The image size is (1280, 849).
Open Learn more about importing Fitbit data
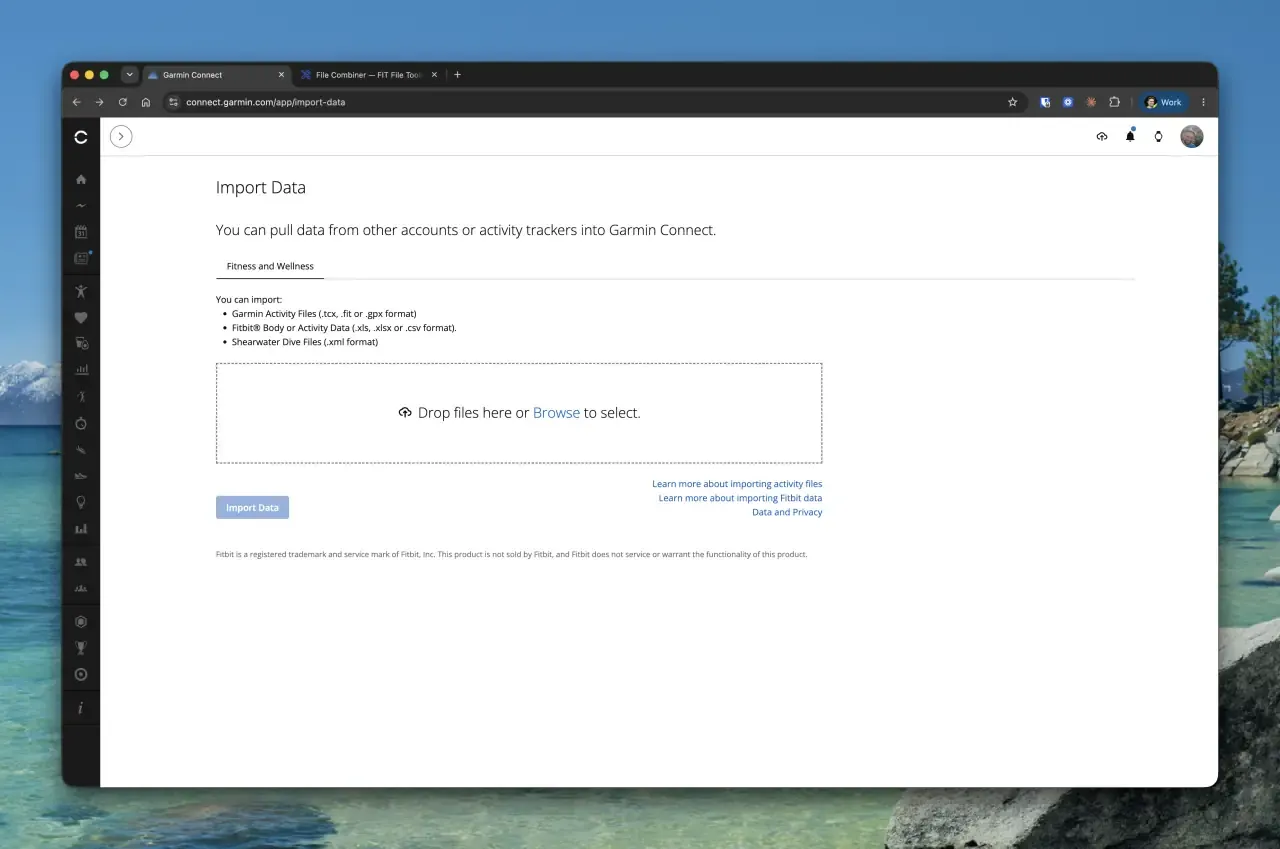(740, 498)
